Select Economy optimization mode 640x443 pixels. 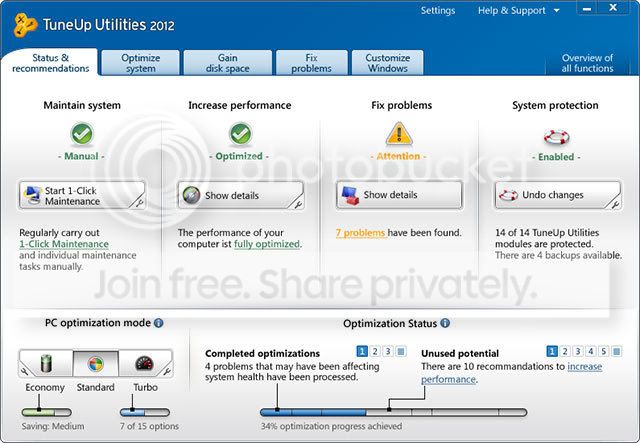tap(46, 363)
